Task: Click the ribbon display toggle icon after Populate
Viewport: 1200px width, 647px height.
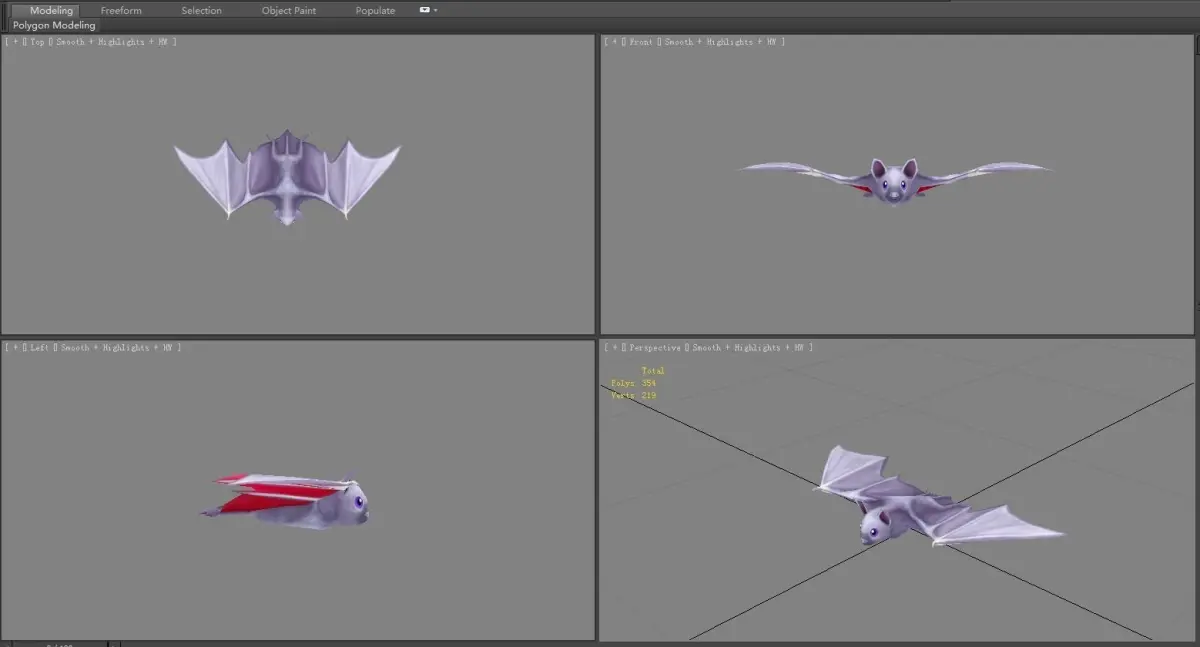Action: [426, 10]
